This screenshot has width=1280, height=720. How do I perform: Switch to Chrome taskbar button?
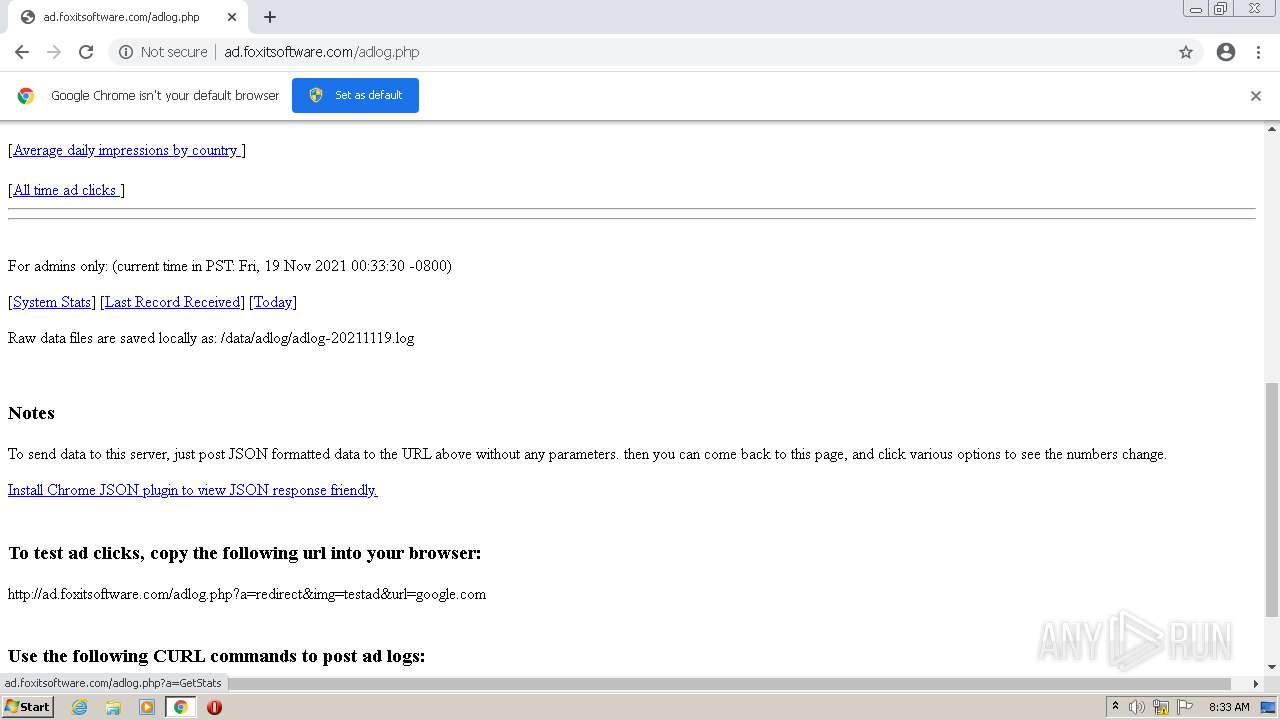pyautogui.click(x=180, y=707)
